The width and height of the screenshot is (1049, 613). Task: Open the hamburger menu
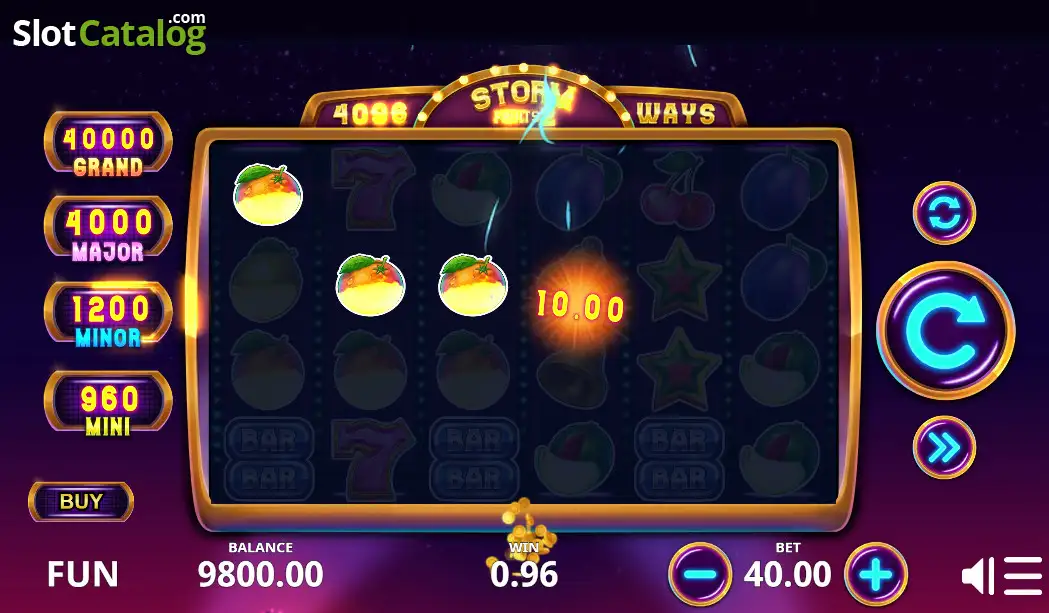1023,576
